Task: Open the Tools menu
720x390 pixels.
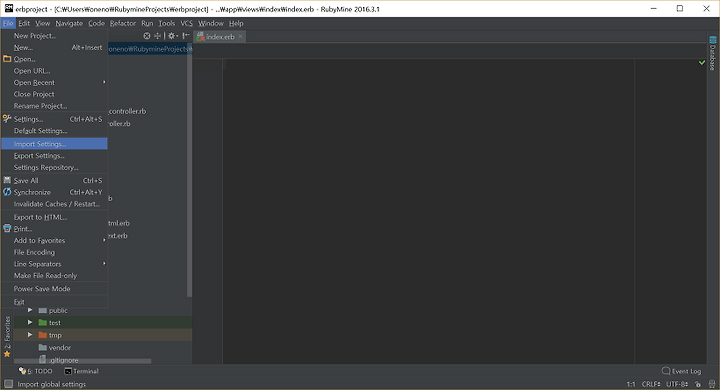Action: click(x=167, y=23)
